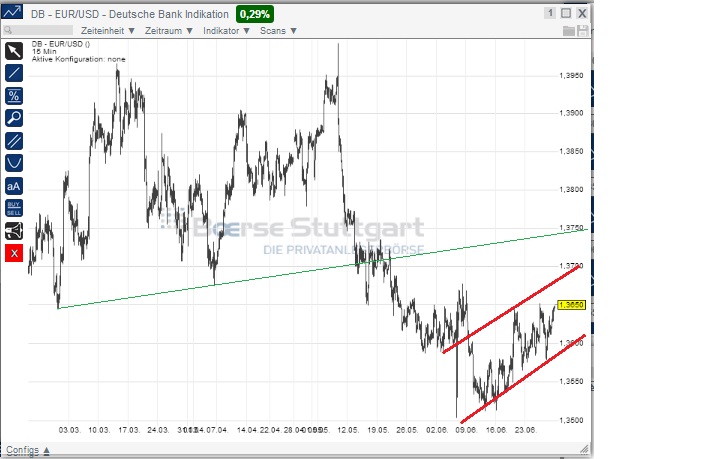This screenshot has height=459, width=723.
Task: Click the number 1 layout button
Action: point(550,13)
